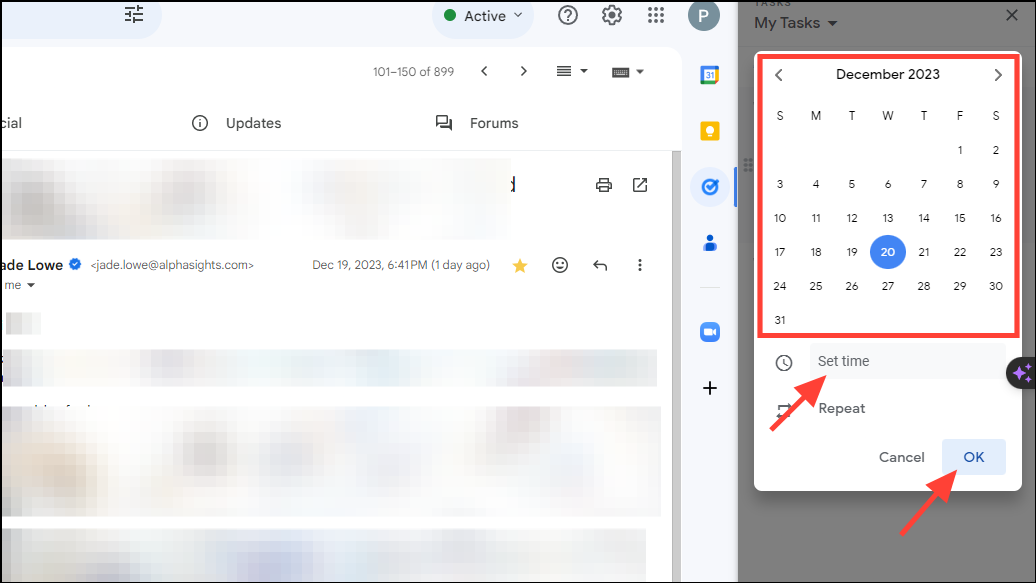This screenshot has width=1036, height=583.
Task: Toggle the star on Jade Lowe's email
Action: pos(519,265)
